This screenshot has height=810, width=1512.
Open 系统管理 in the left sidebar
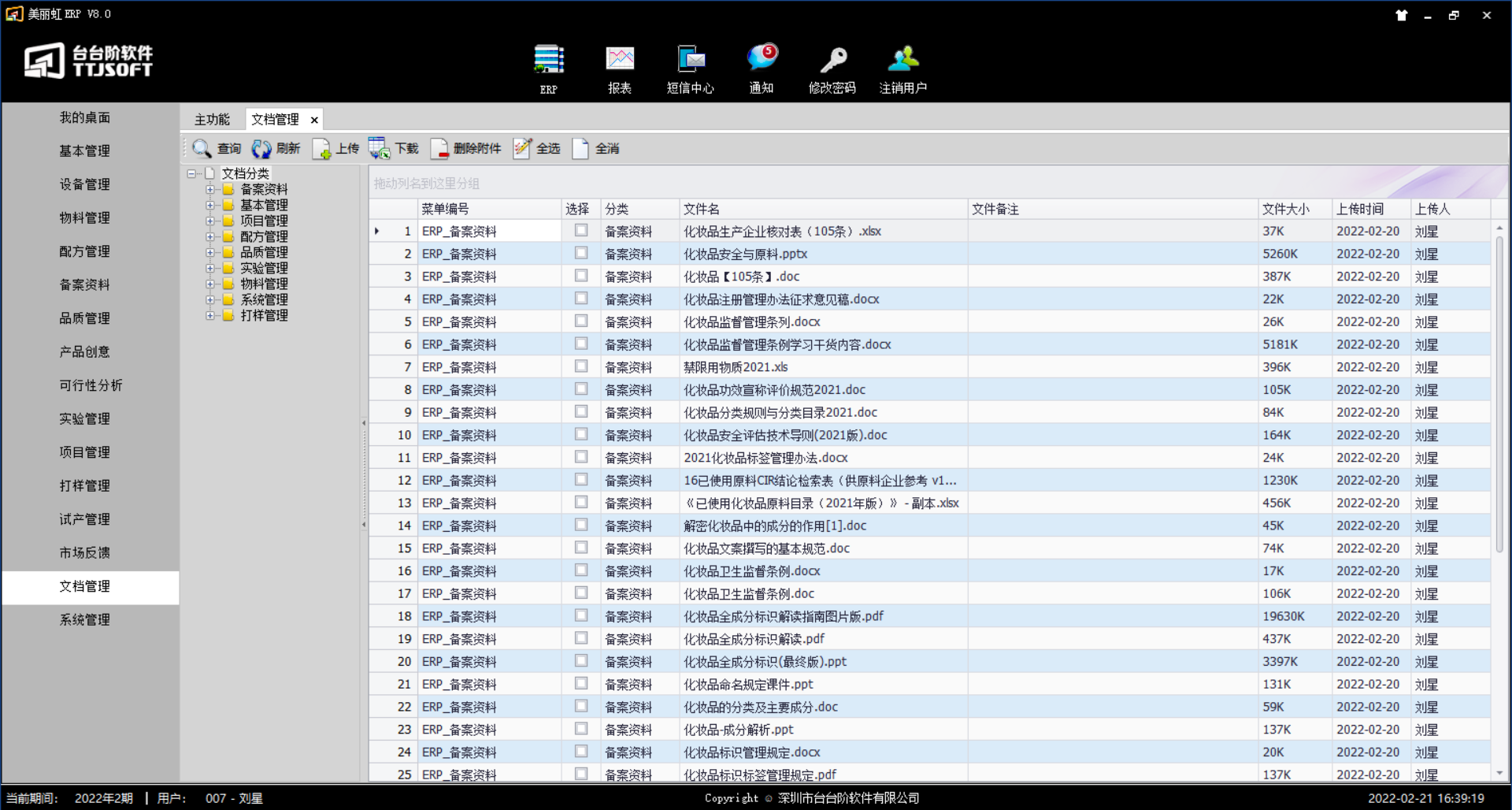click(85, 620)
